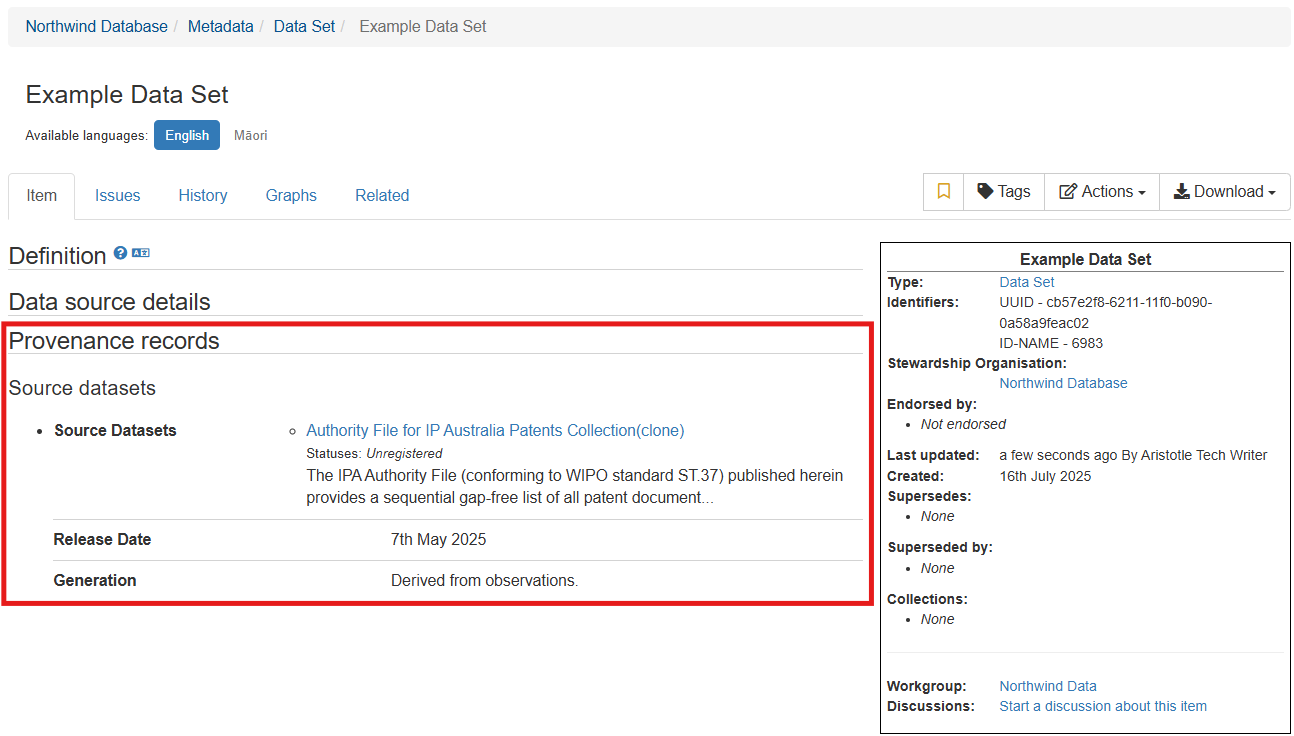Click the translation icon next to Definition

140,253
